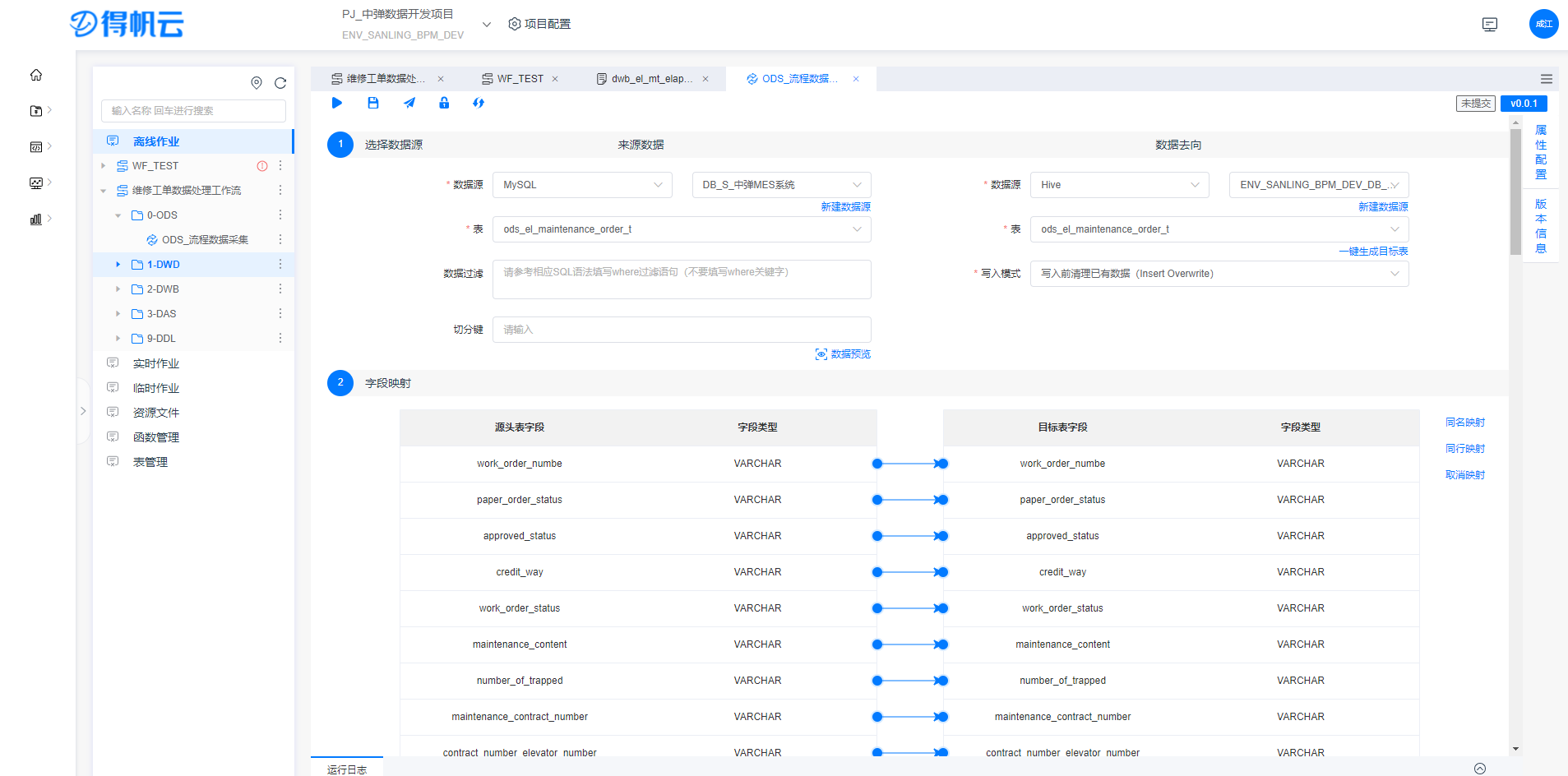The image size is (1568, 776).
Task: Open 版本信息 side tab
Action: (x=1541, y=226)
